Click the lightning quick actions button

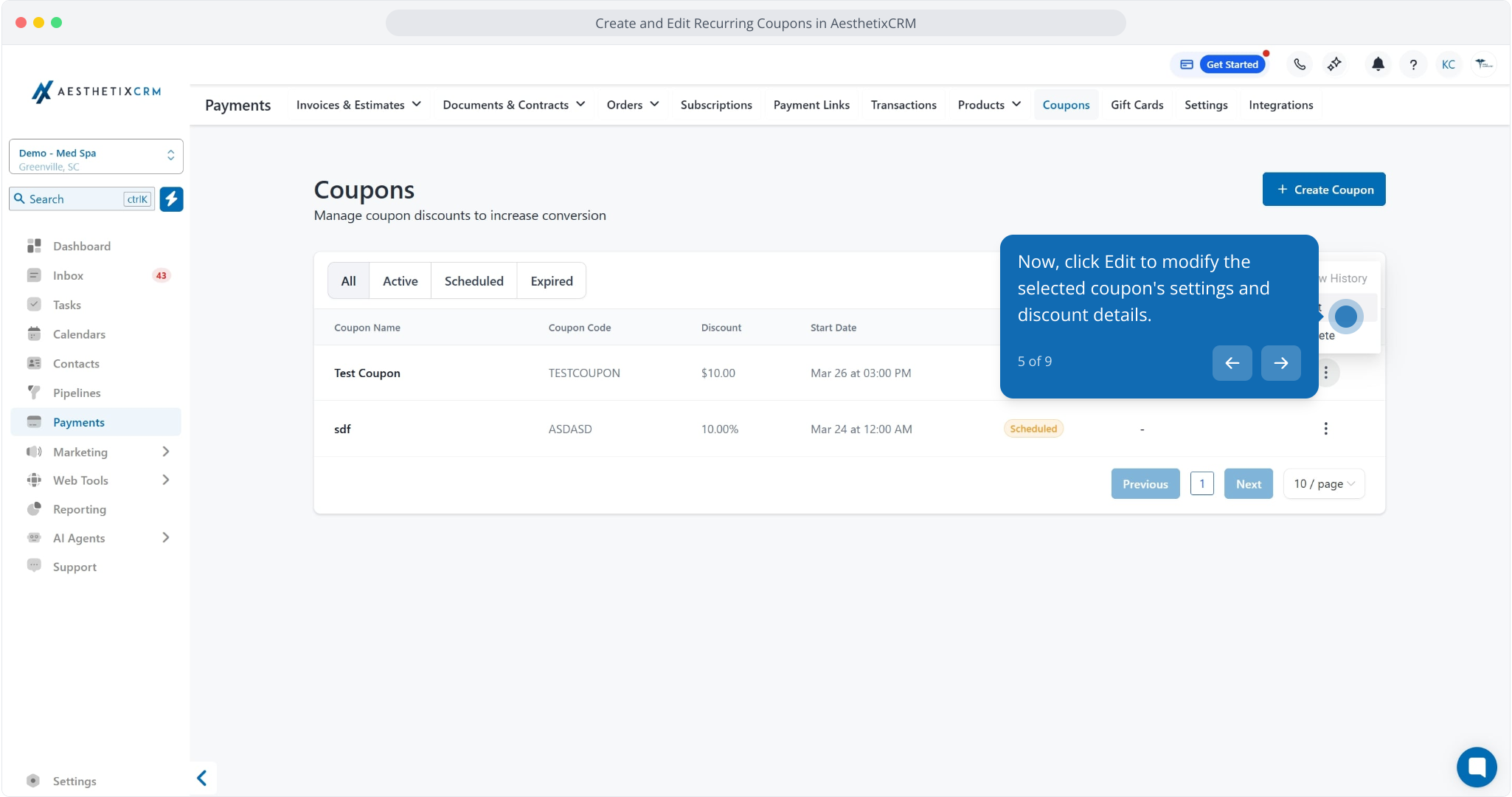171,199
